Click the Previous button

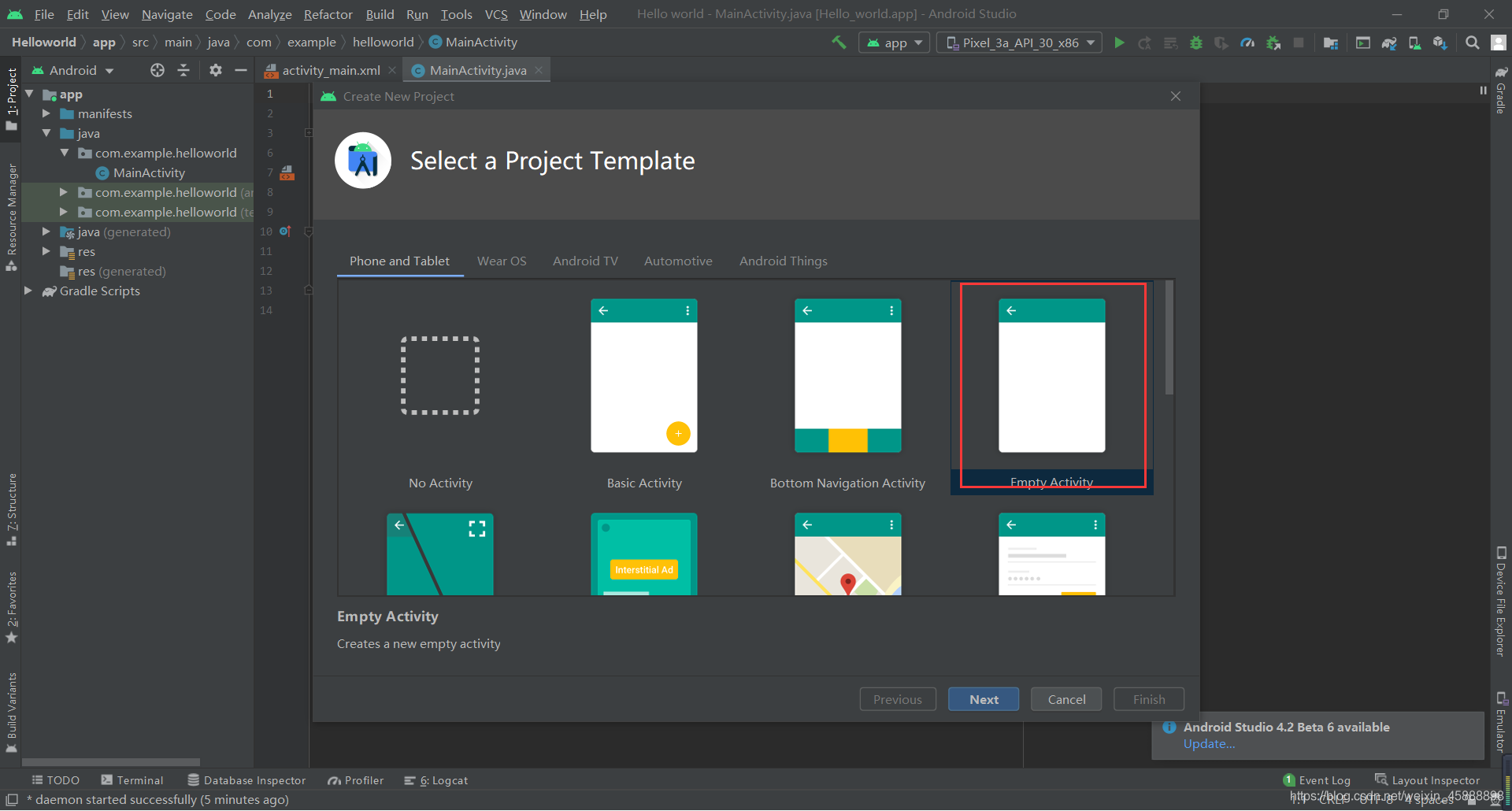click(x=898, y=699)
